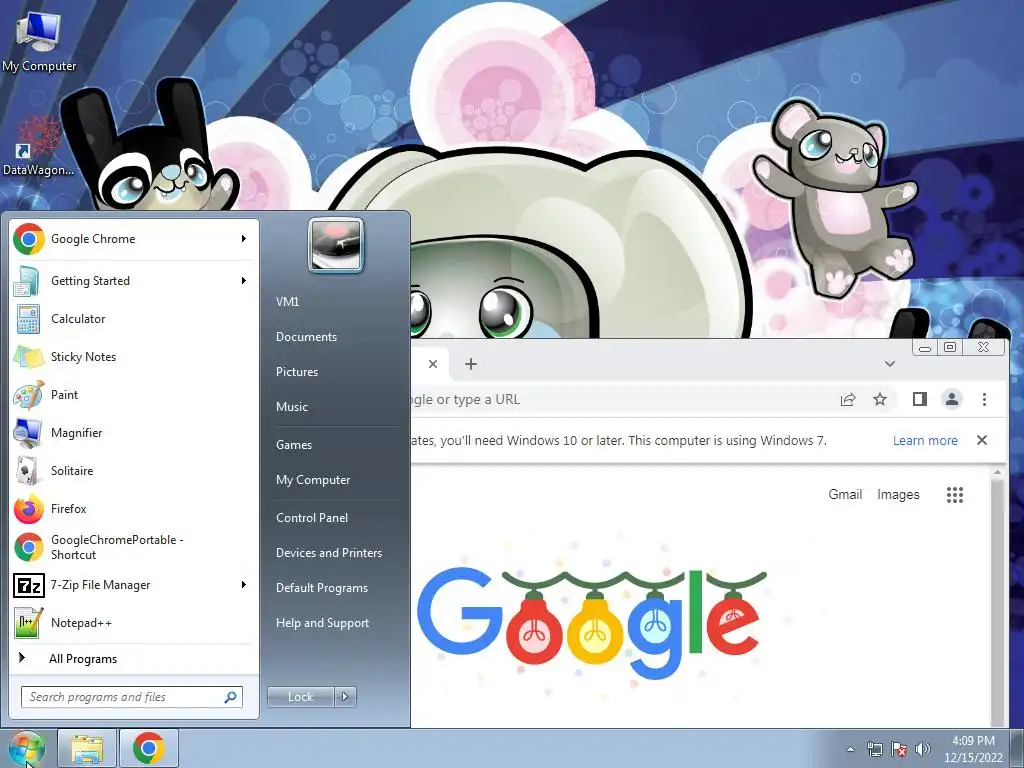Click Show desktop strip at taskbar end
This screenshot has width=1024, height=768.
coord(1017,748)
